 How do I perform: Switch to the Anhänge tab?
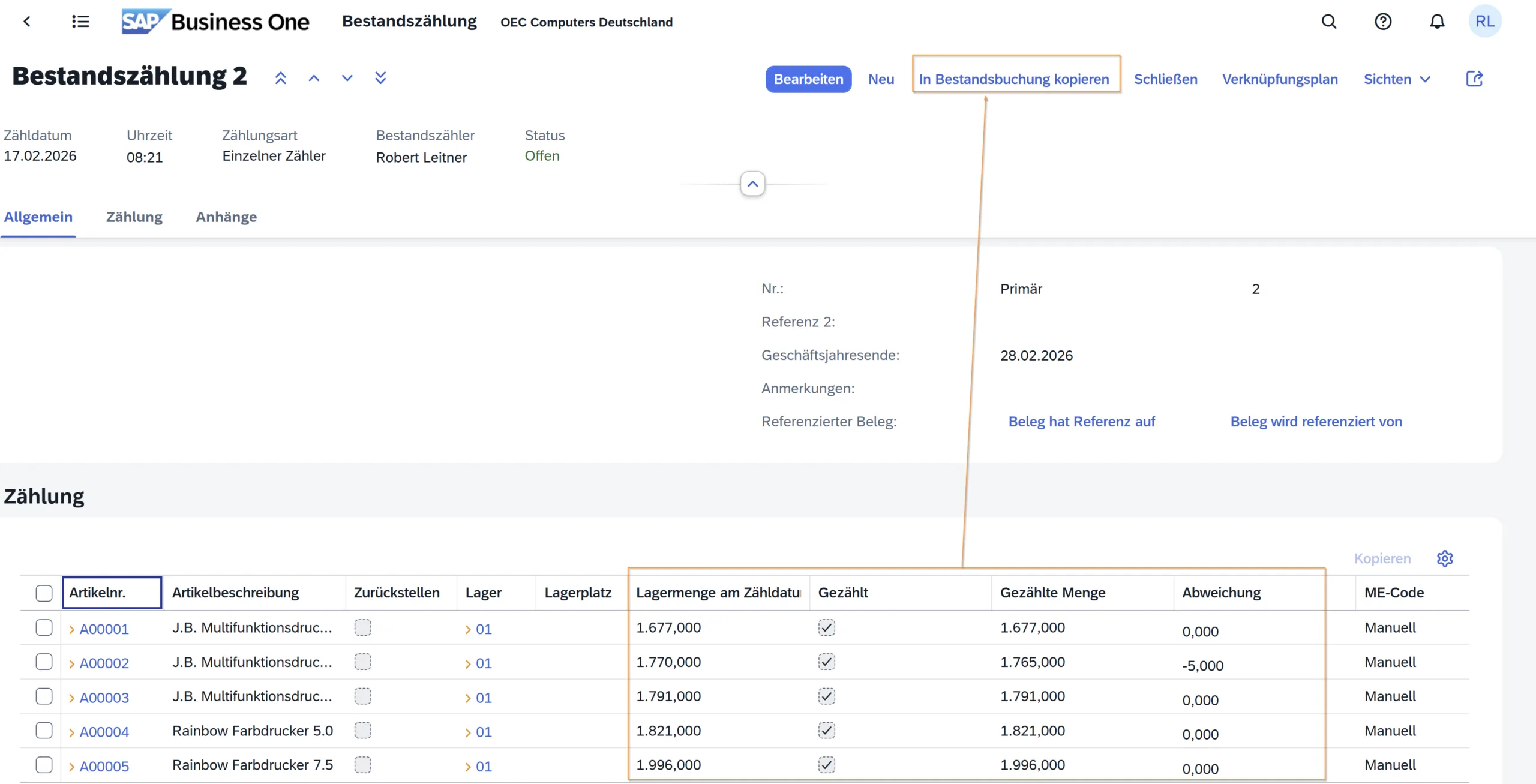coord(226,217)
